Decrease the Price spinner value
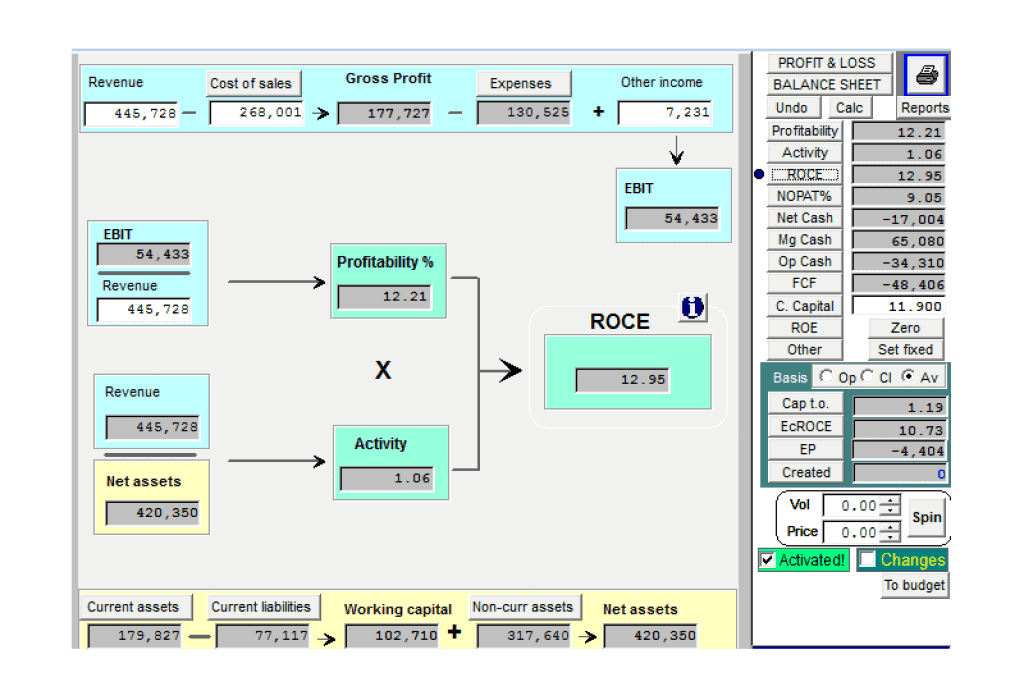Image resolution: width=1024 pixels, height=700 pixels. (x=891, y=538)
